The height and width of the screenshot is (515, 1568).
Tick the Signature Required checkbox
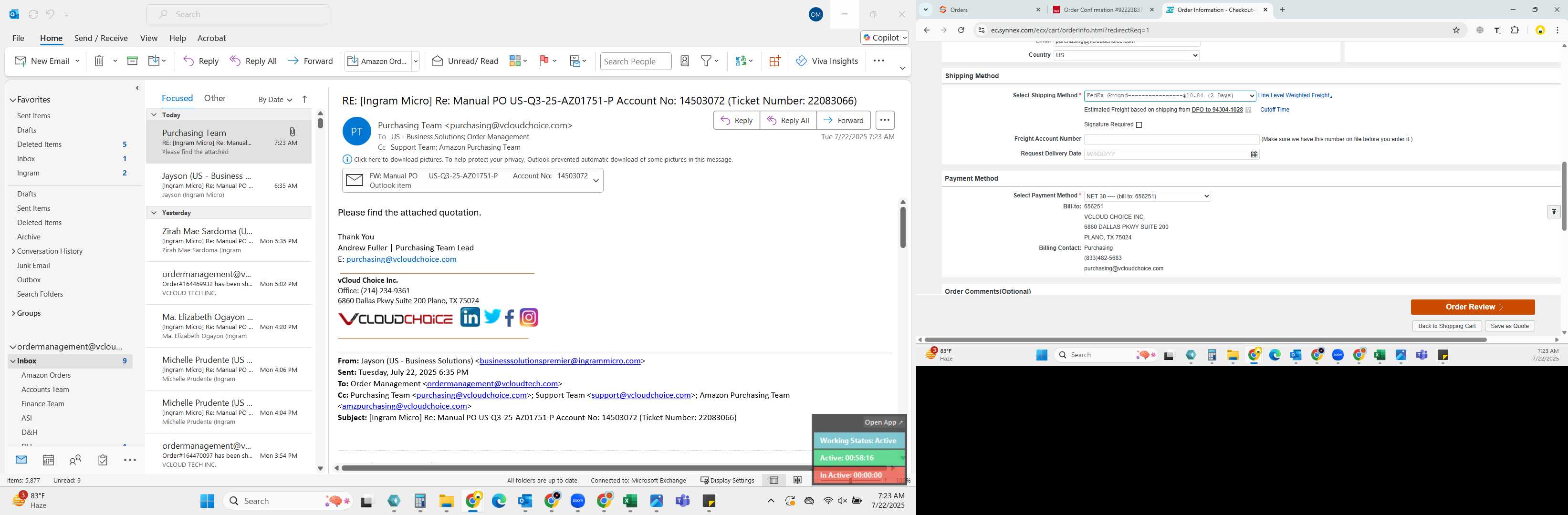(1139, 125)
